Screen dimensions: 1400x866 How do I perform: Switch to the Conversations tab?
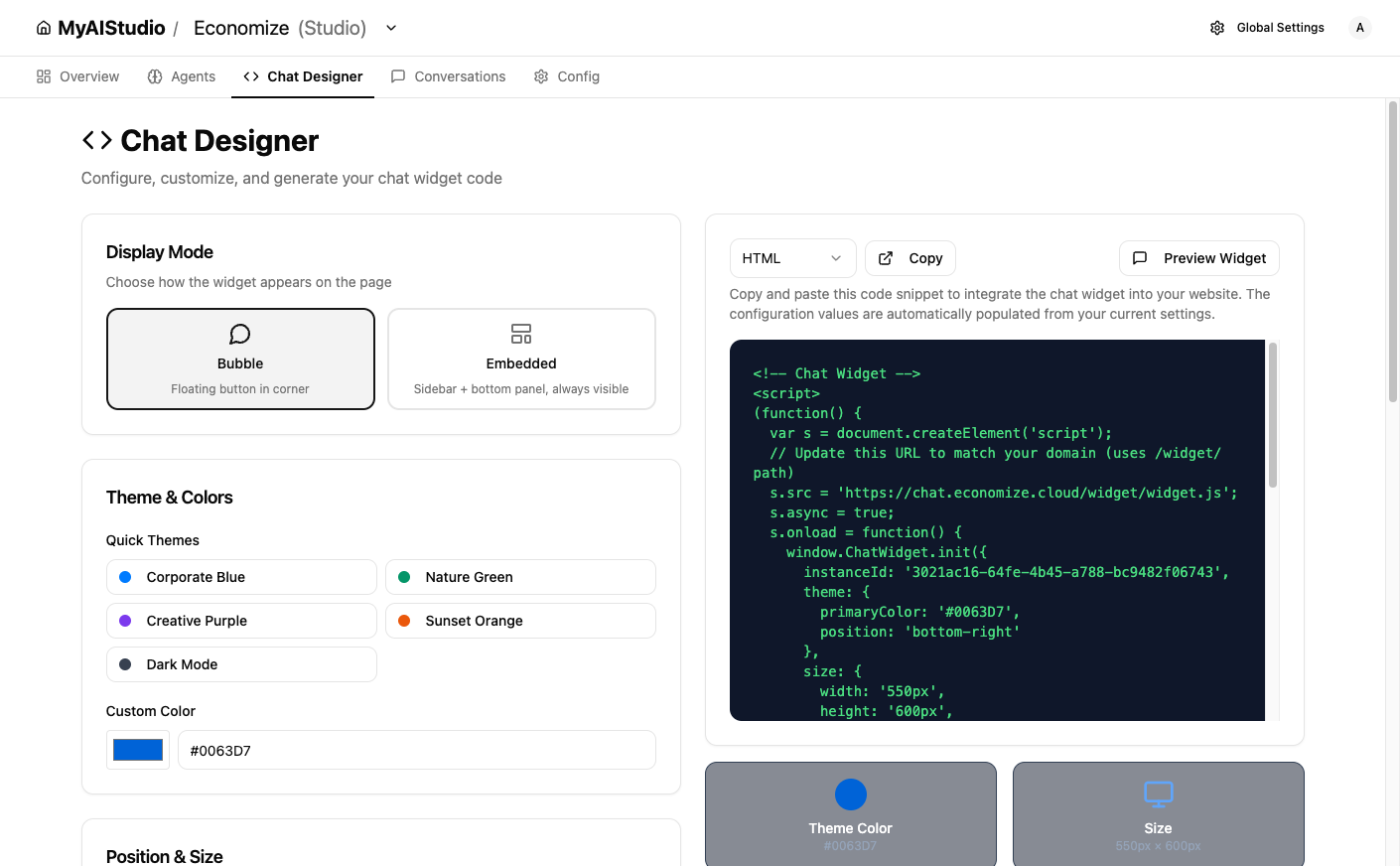coord(449,76)
